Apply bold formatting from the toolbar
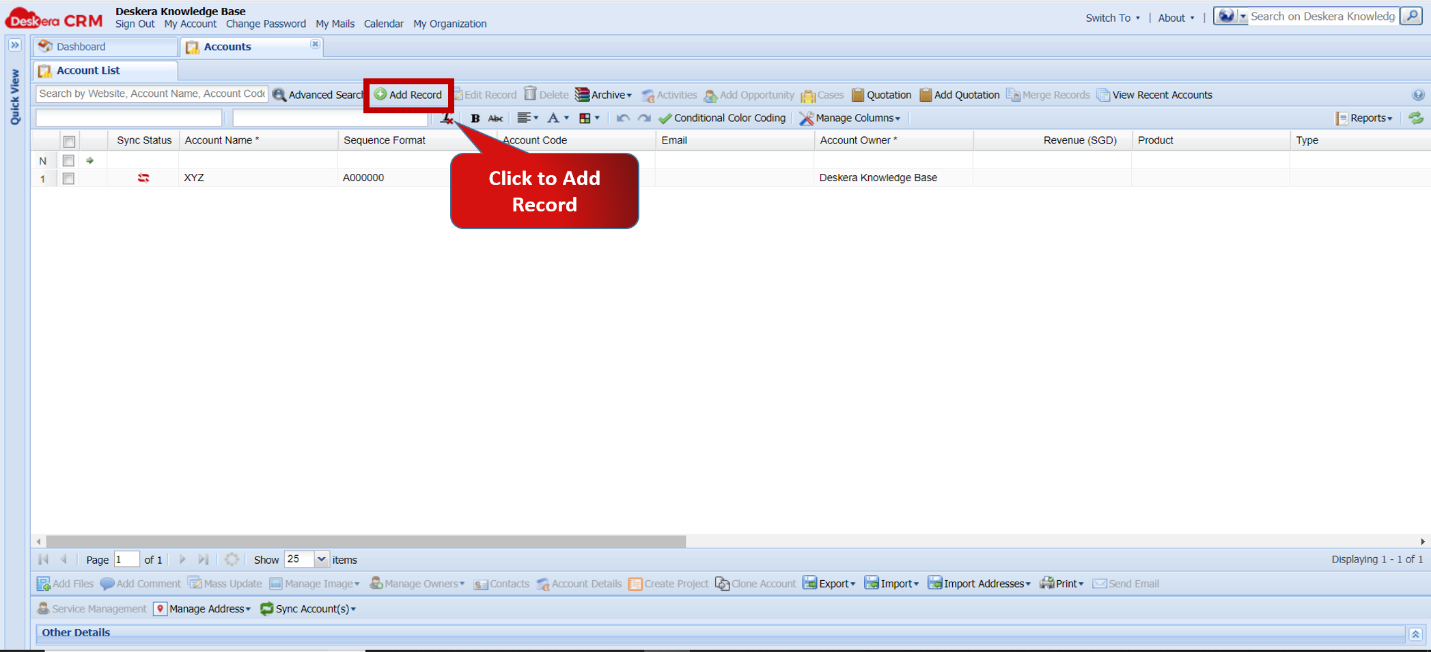Screen dimensions: 1431x652 [x=474, y=117]
